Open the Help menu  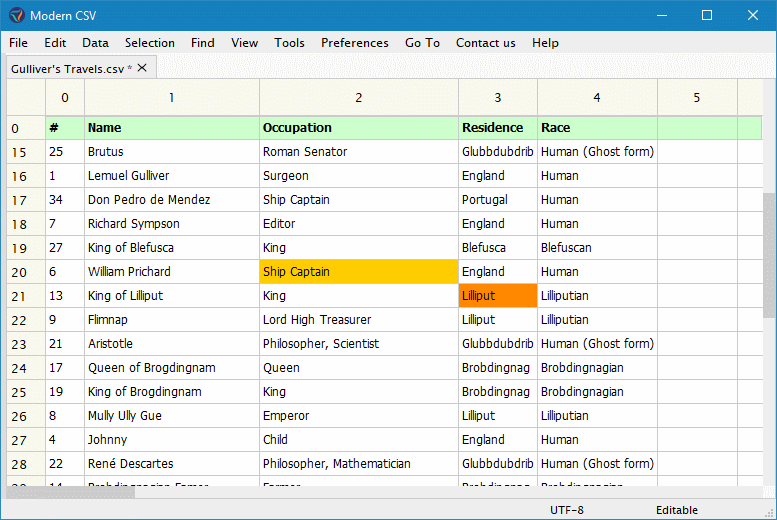point(545,43)
